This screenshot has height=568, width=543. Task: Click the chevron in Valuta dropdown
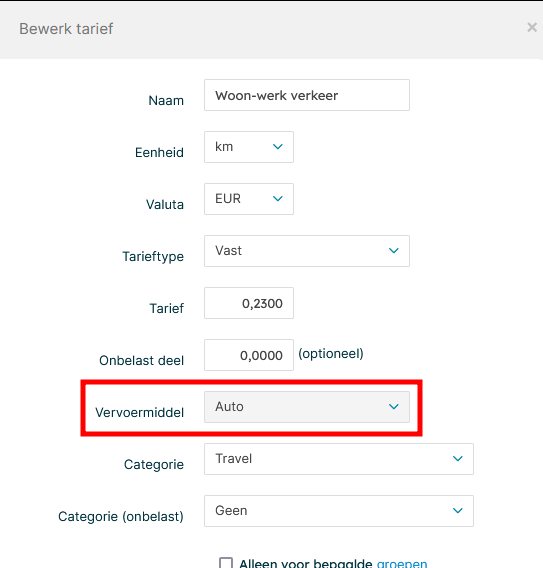277,199
